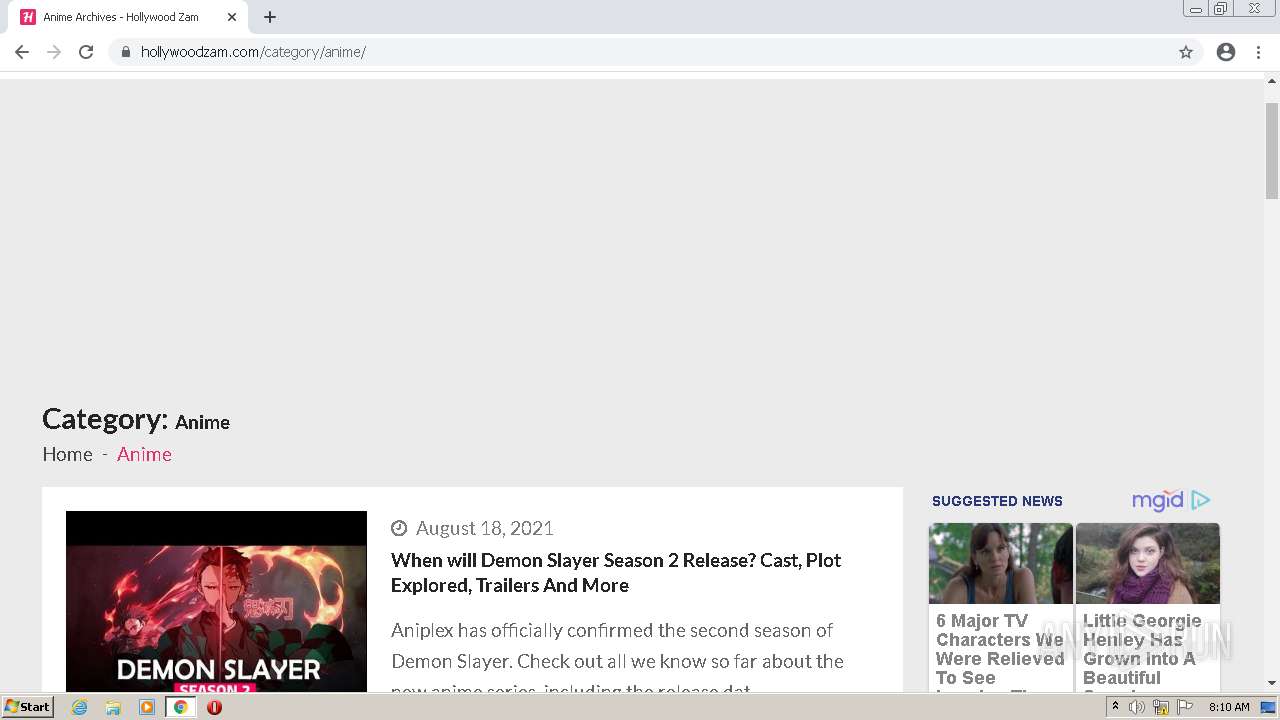Screen dimensions: 1280x720
Task: Click the volume speaker tray icon
Action: 1137,707
